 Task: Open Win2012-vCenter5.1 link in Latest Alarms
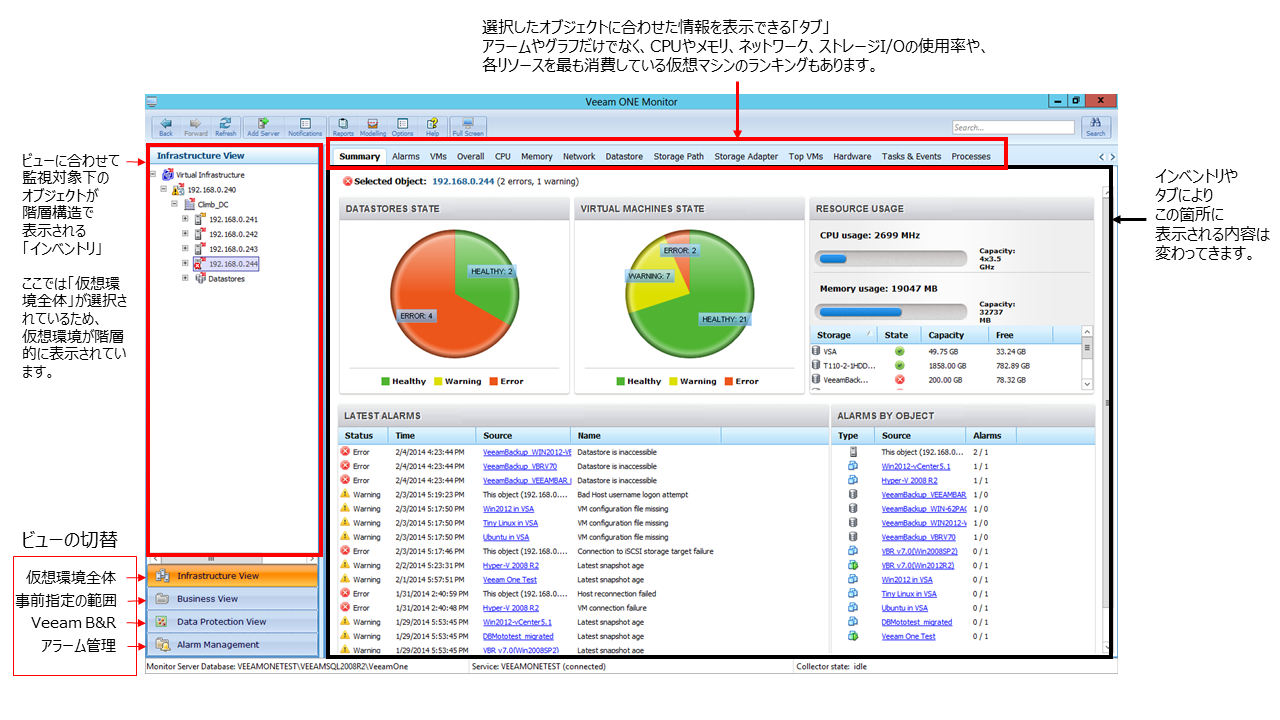tap(517, 622)
